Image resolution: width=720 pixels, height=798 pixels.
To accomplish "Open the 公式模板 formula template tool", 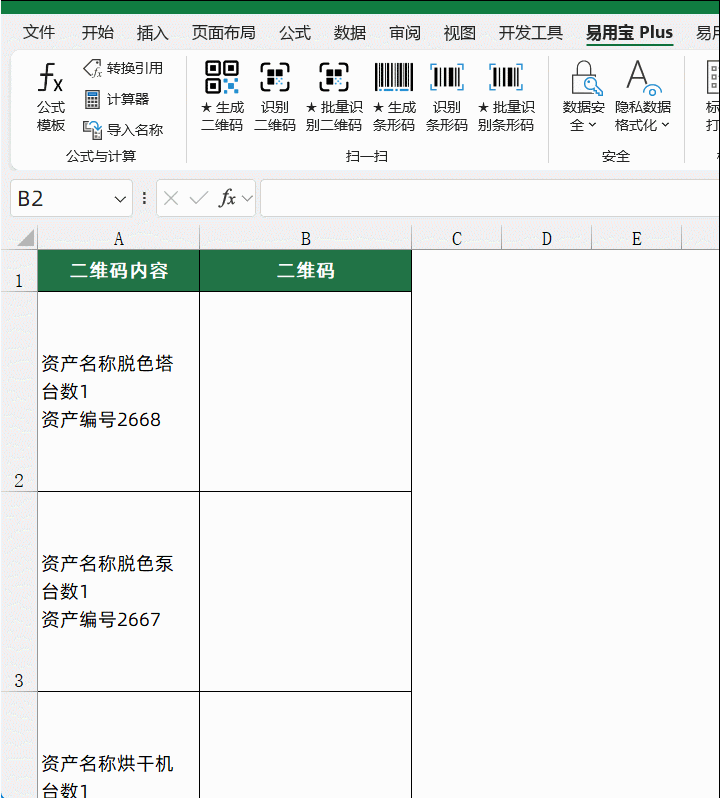I will [x=50, y=98].
